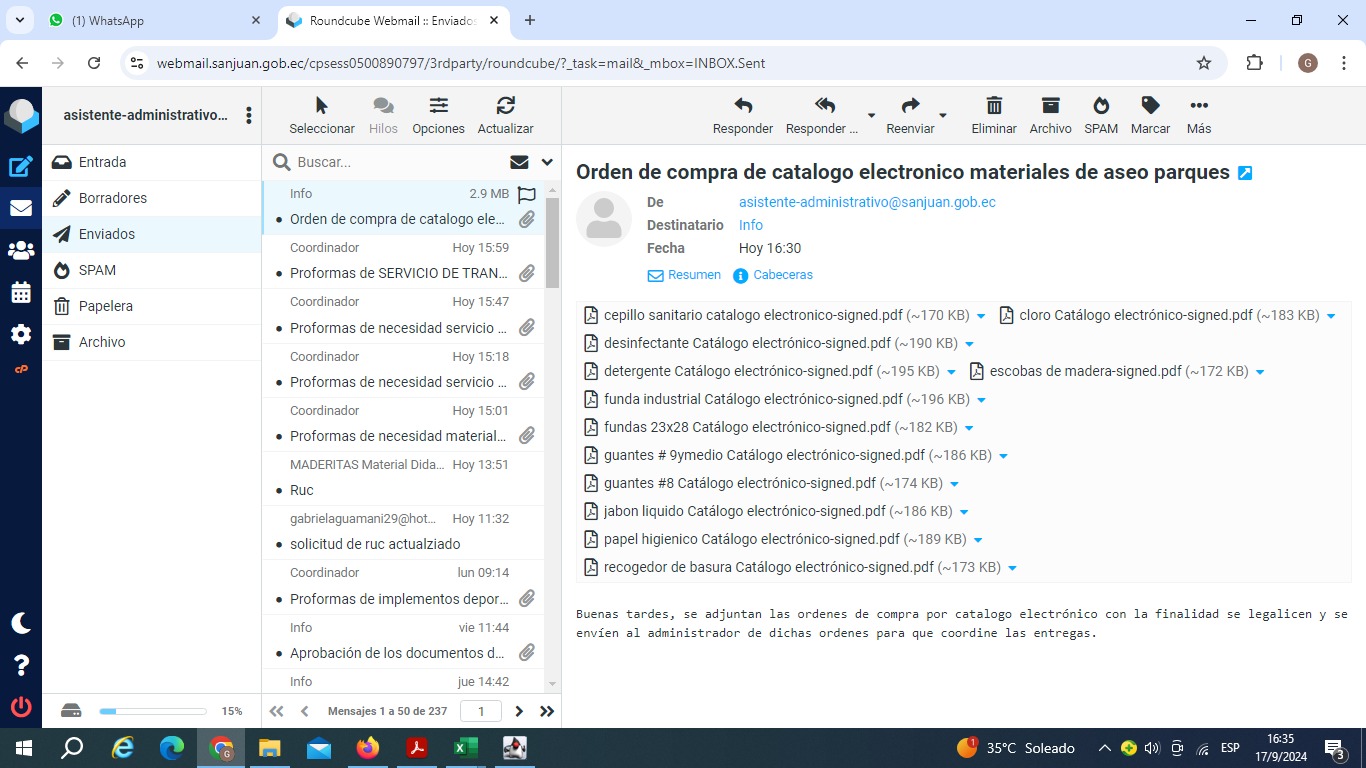Click the Responder reply icon

point(742,106)
